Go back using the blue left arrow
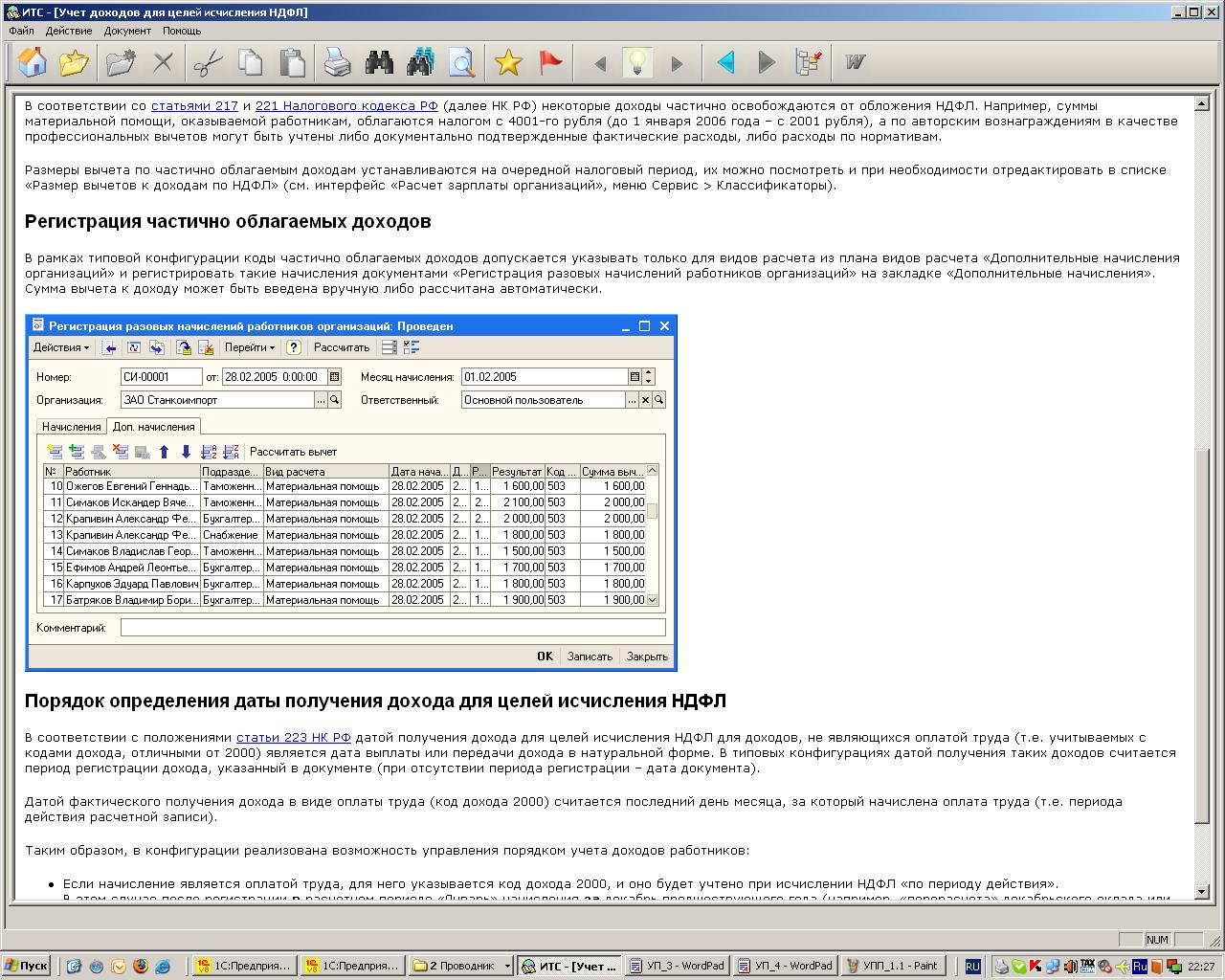The image size is (1225, 980). tap(725, 63)
